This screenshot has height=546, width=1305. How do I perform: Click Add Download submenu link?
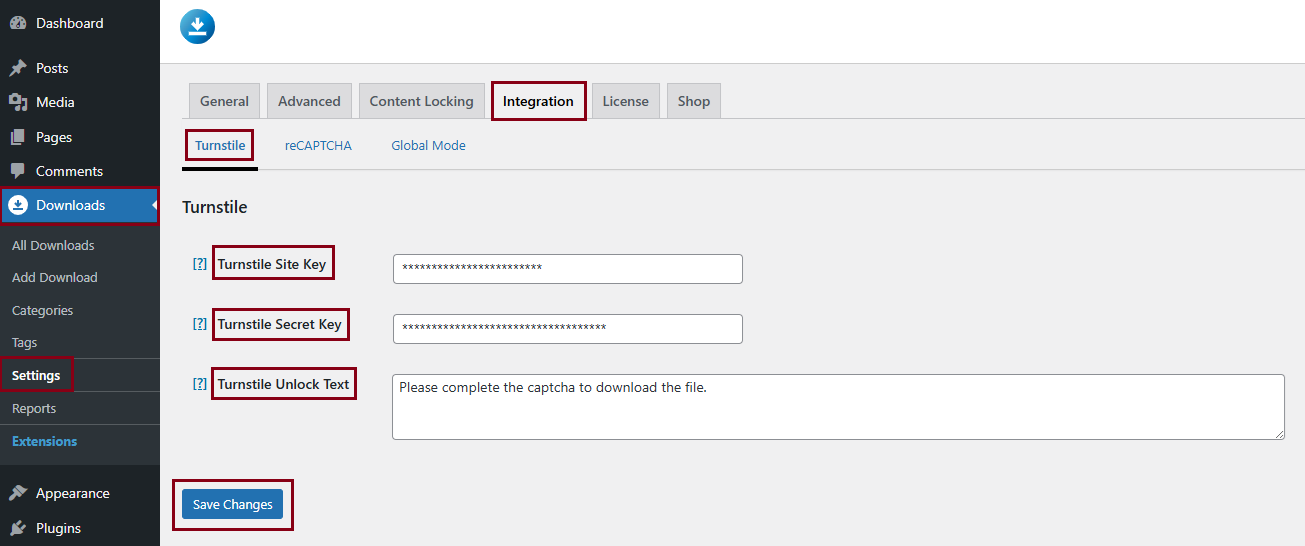click(x=55, y=277)
